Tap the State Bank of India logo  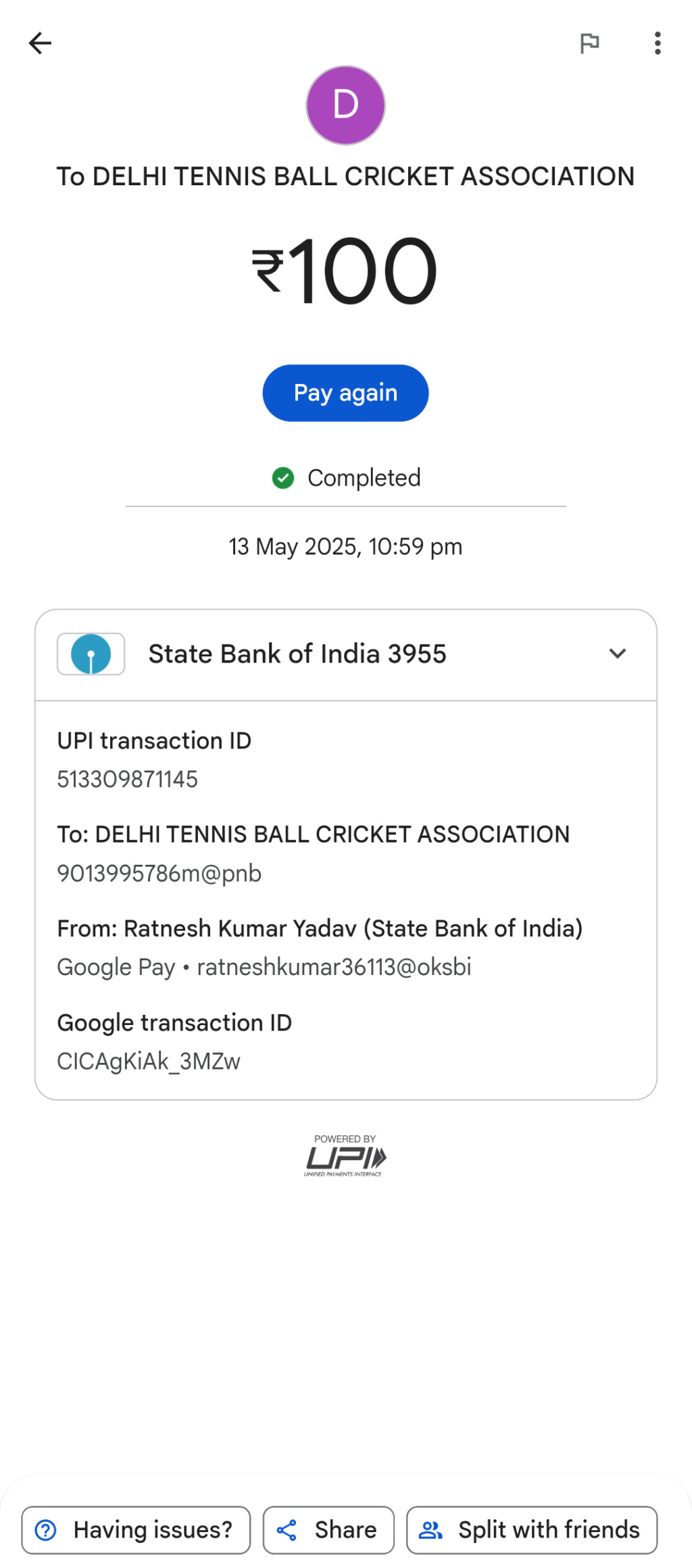tap(91, 654)
